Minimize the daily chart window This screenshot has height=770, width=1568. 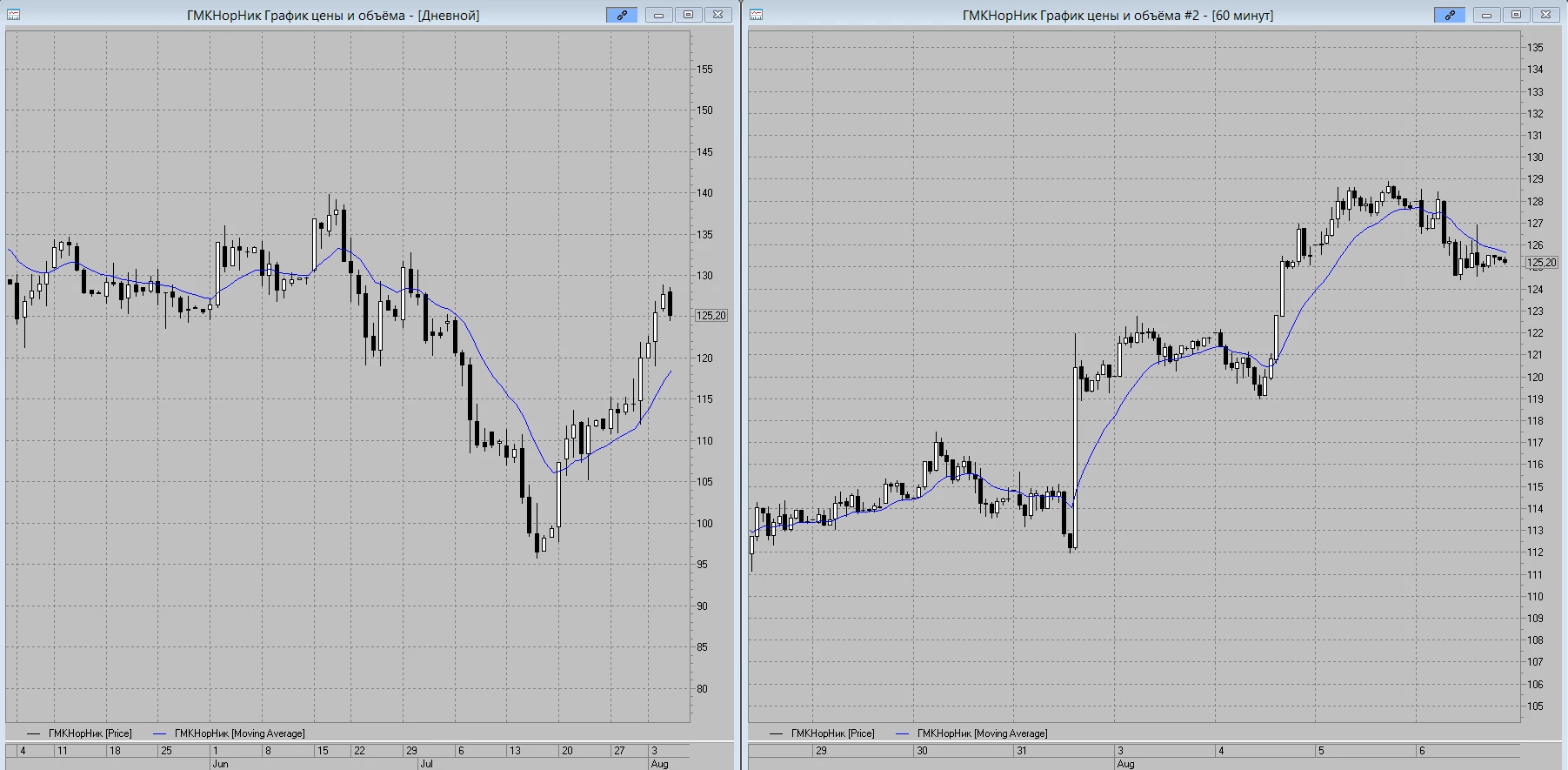coord(659,15)
